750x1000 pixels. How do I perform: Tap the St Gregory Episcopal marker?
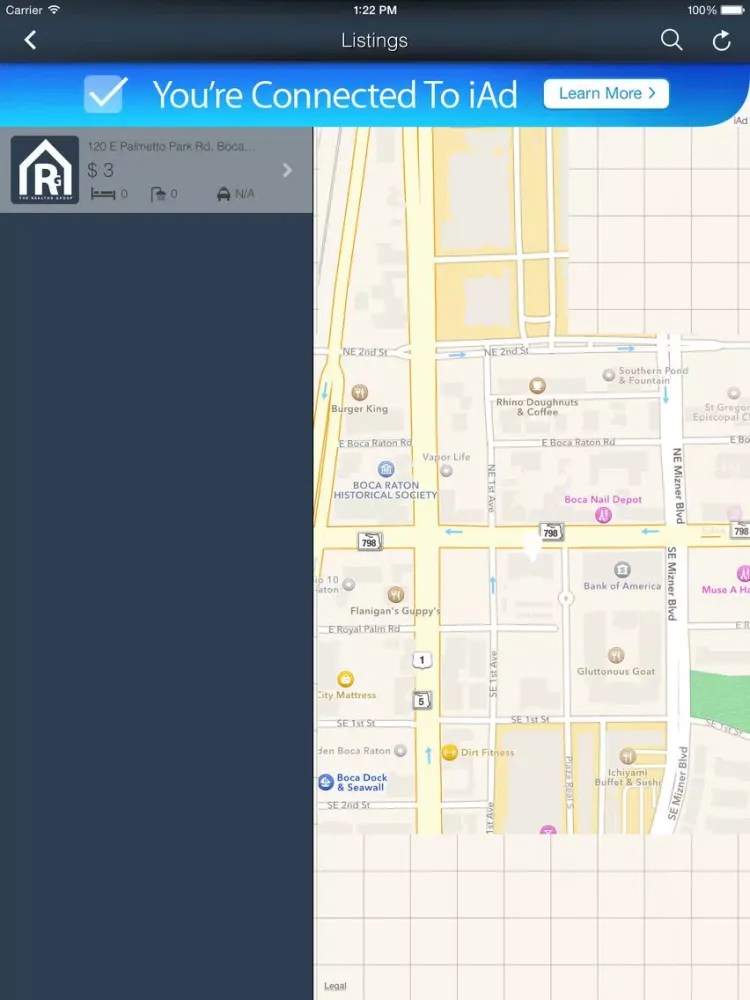733,393
